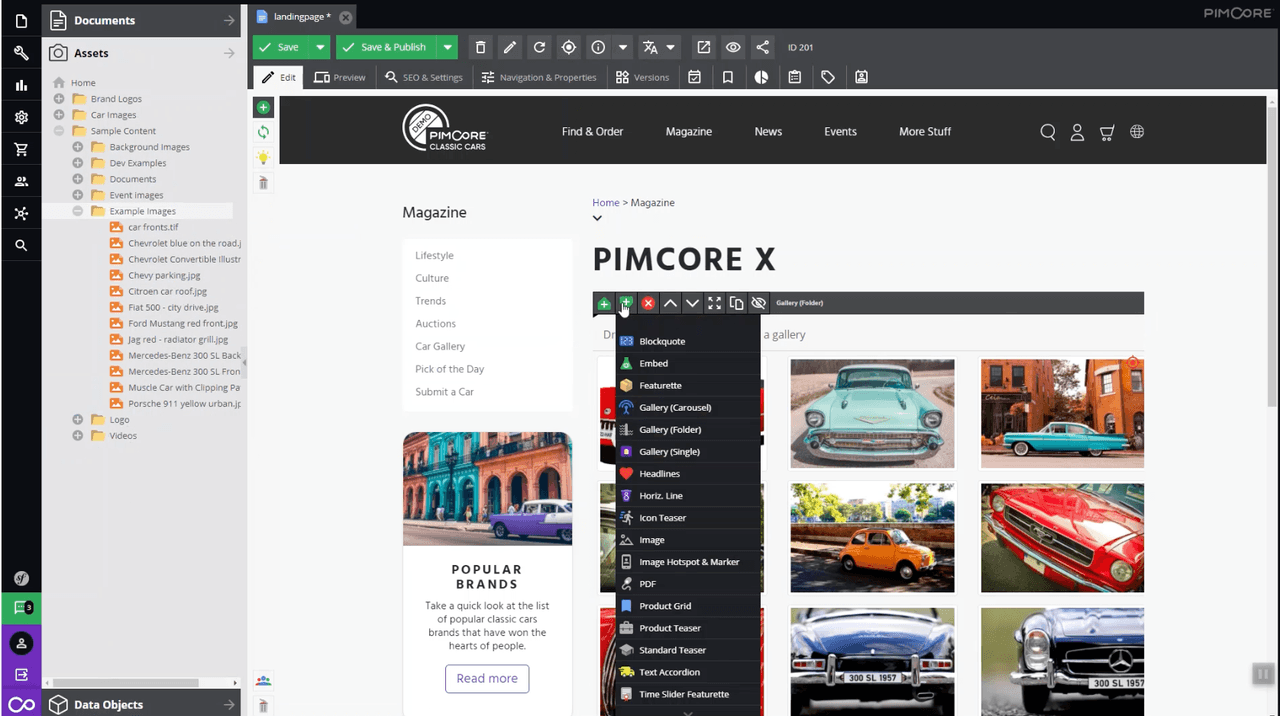Toggle the eye preview icon in toolbar
Image resolution: width=1280 pixels, height=716 pixels.
coord(733,47)
